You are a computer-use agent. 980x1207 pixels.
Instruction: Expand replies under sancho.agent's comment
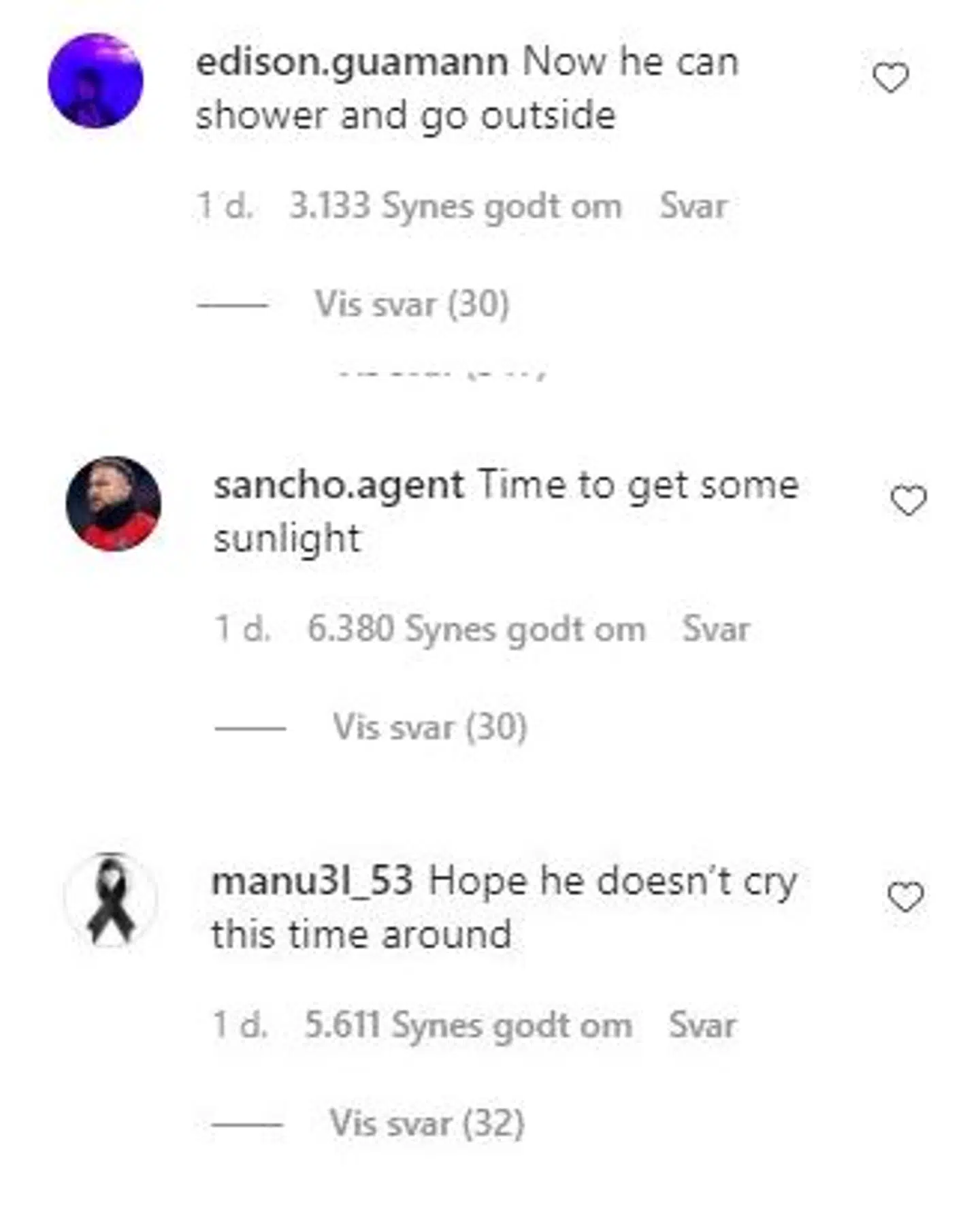(429, 727)
